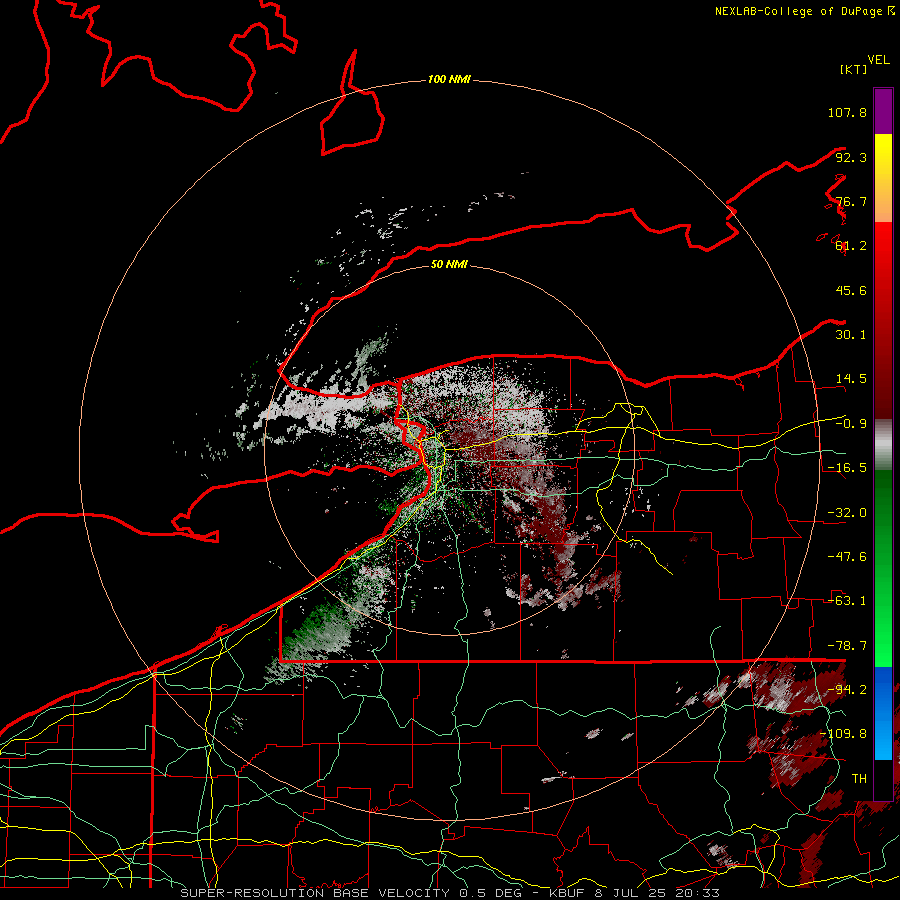This screenshot has height=900, width=900.
Task: Click the gray near-zero segment of the color bar
Action: (883, 445)
